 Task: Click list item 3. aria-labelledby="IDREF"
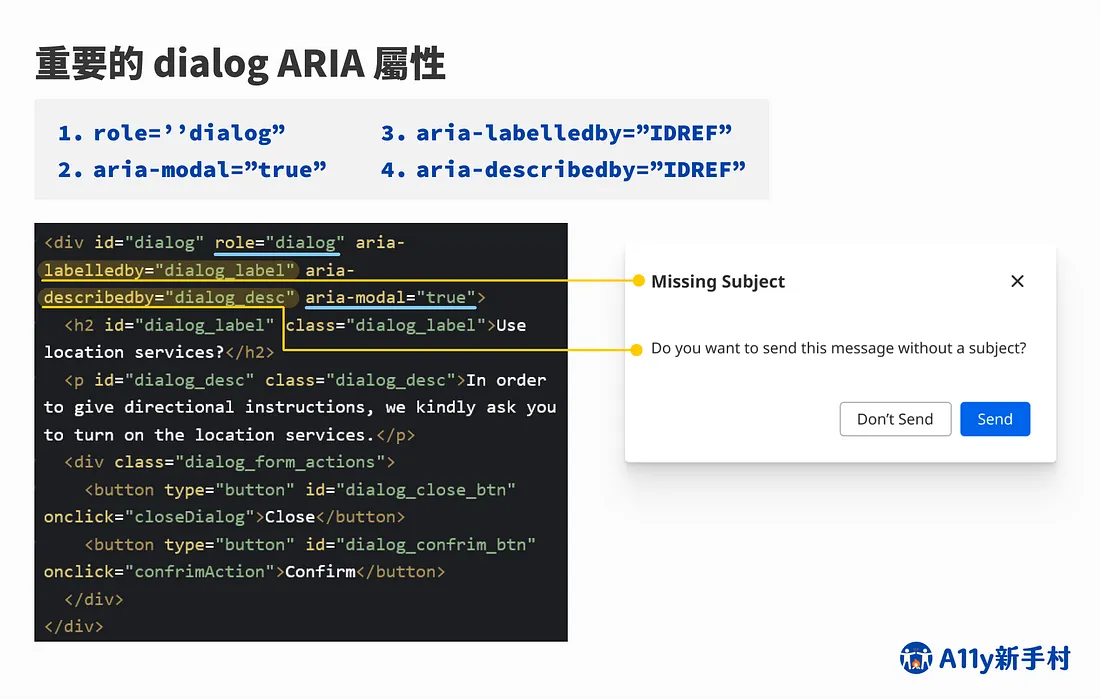[x=556, y=133]
